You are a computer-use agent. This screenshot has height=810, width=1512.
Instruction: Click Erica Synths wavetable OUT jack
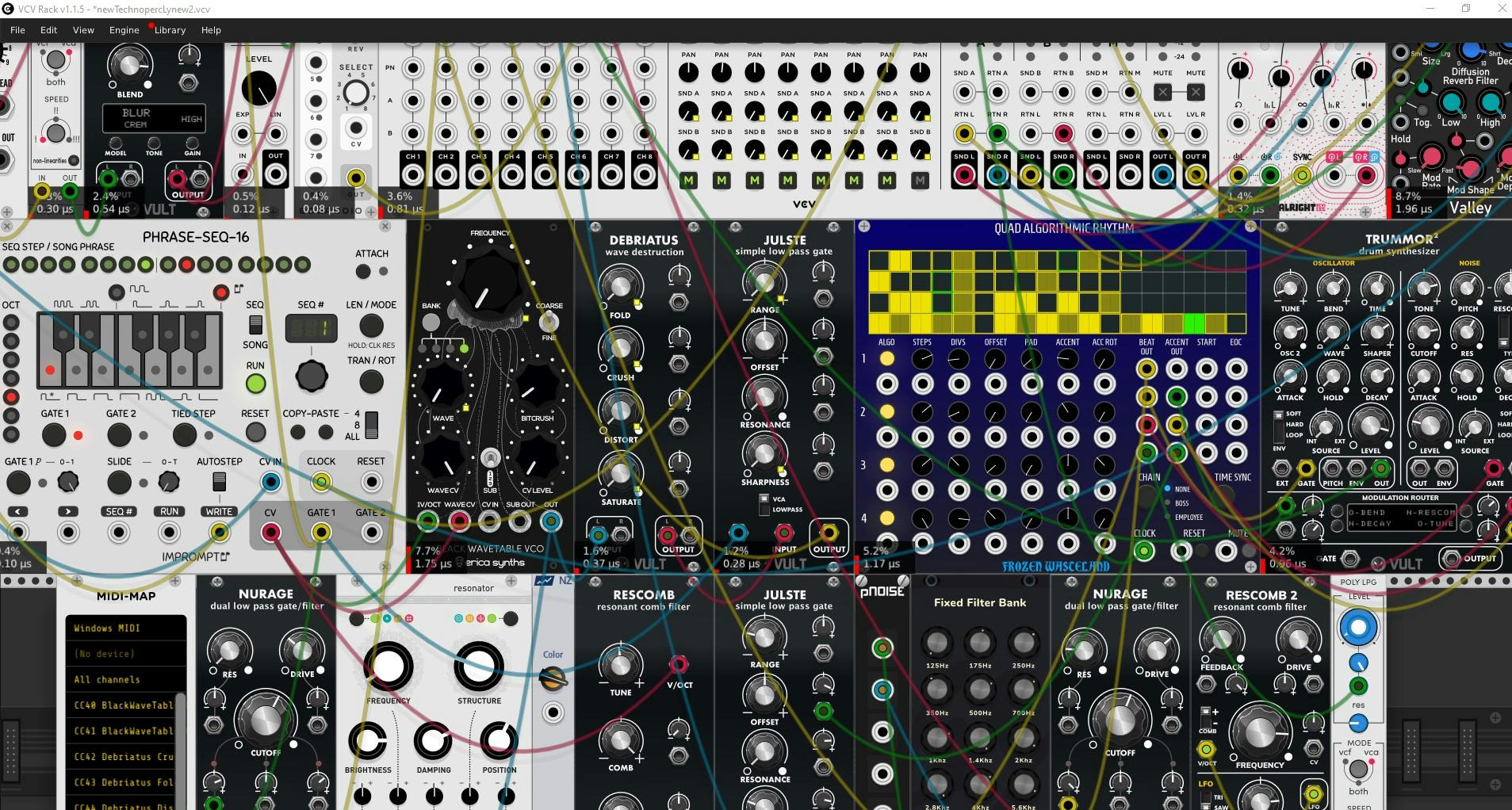[551, 521]
